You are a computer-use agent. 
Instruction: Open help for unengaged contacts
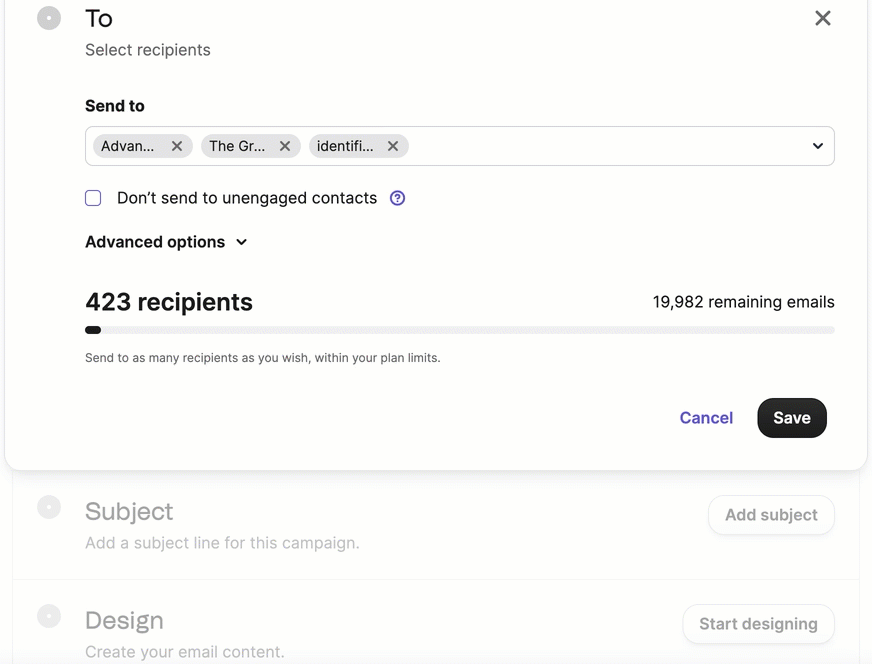pyautogui.click(x=397, y=198)
